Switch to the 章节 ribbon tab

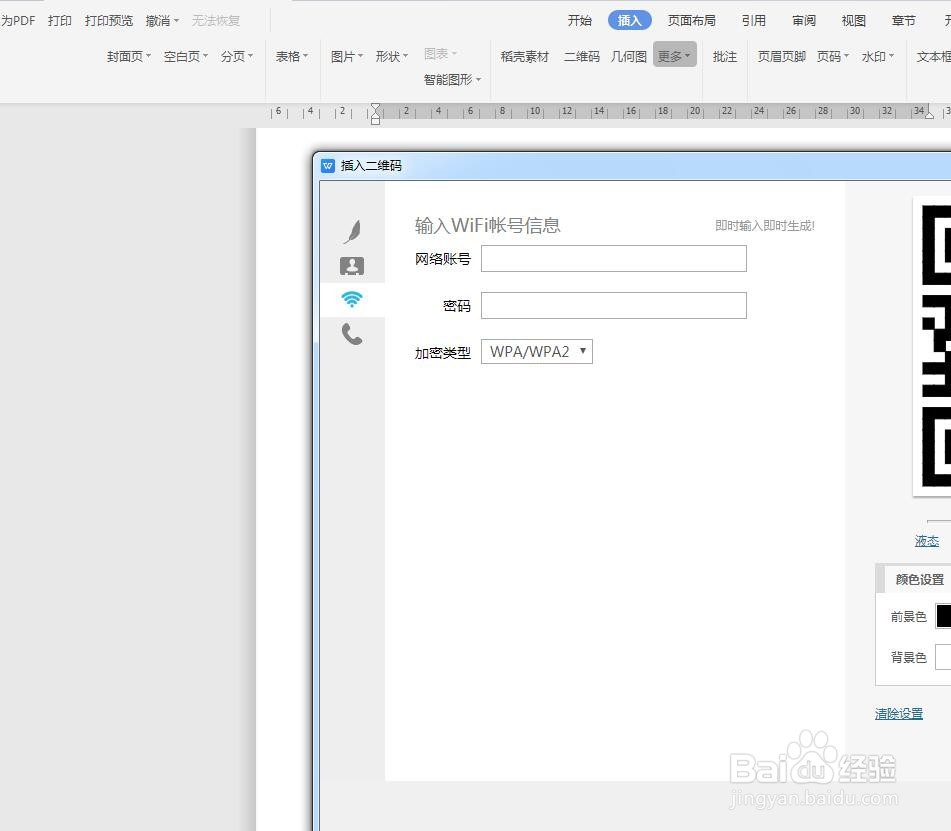(x=904, y=21)
